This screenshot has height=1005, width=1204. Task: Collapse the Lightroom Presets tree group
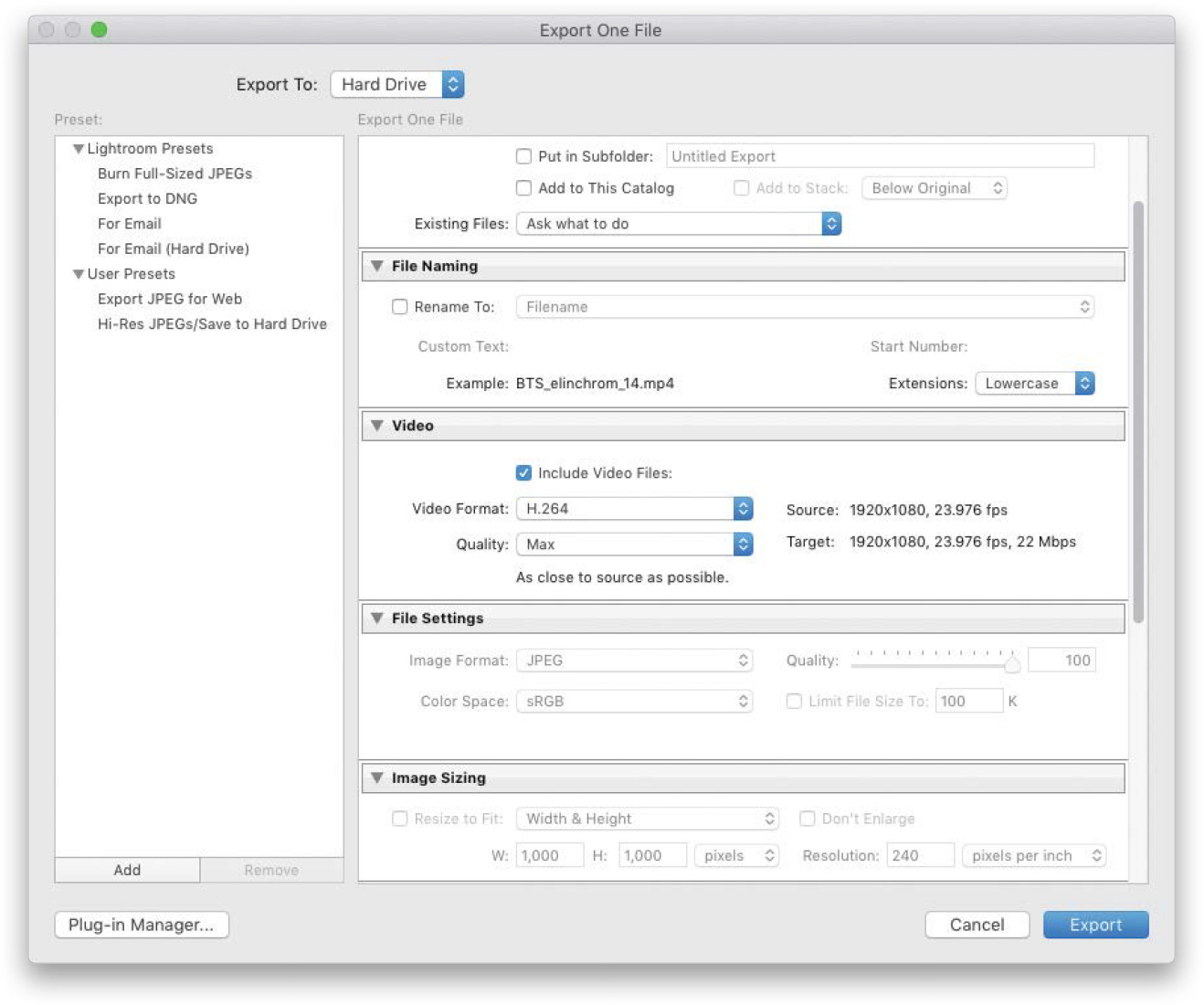[x=79, y=149]
